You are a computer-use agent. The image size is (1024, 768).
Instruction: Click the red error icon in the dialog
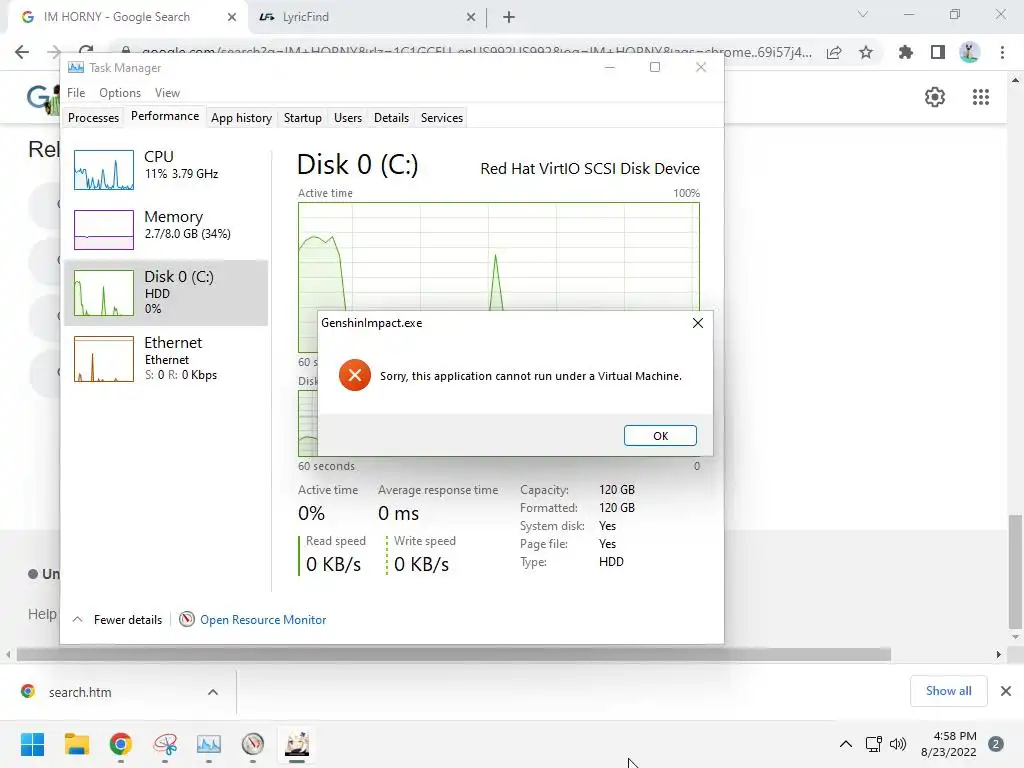pos(355,376)
